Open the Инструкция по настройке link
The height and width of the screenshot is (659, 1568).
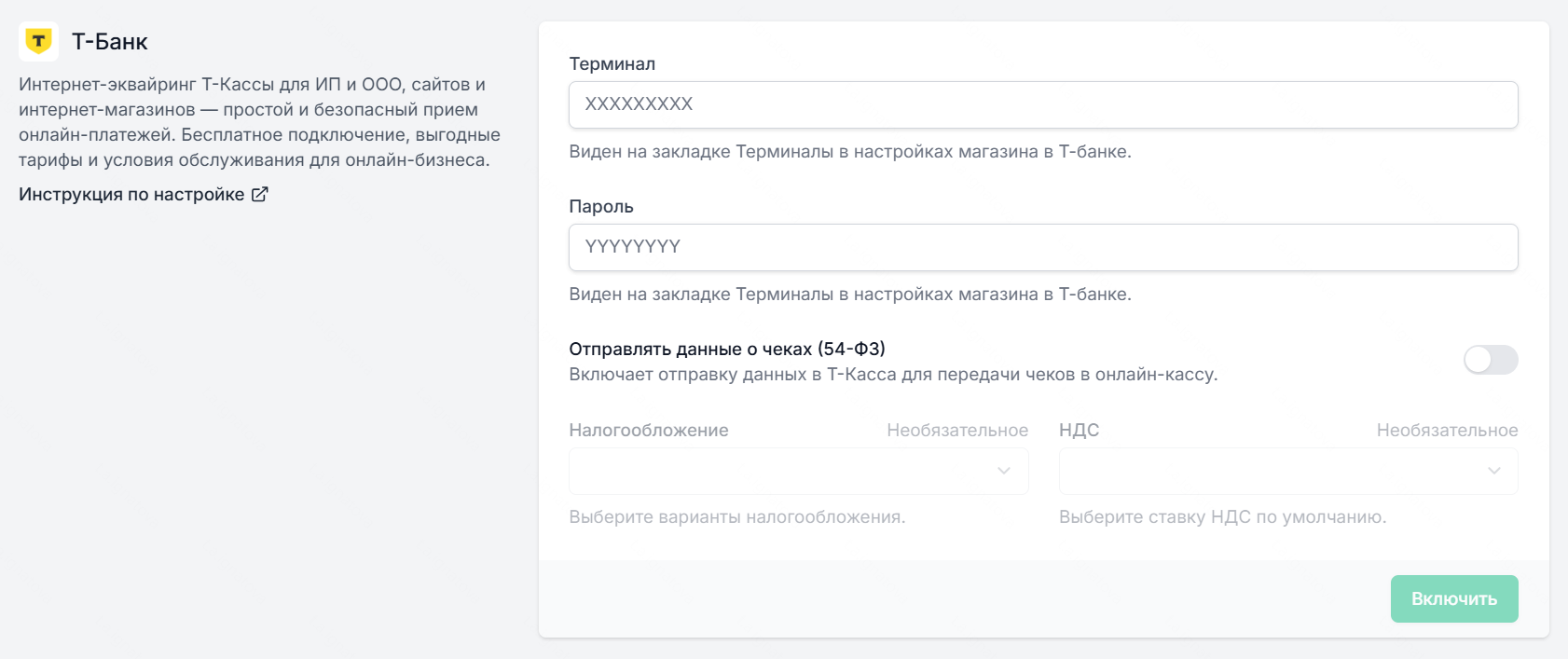144,194
